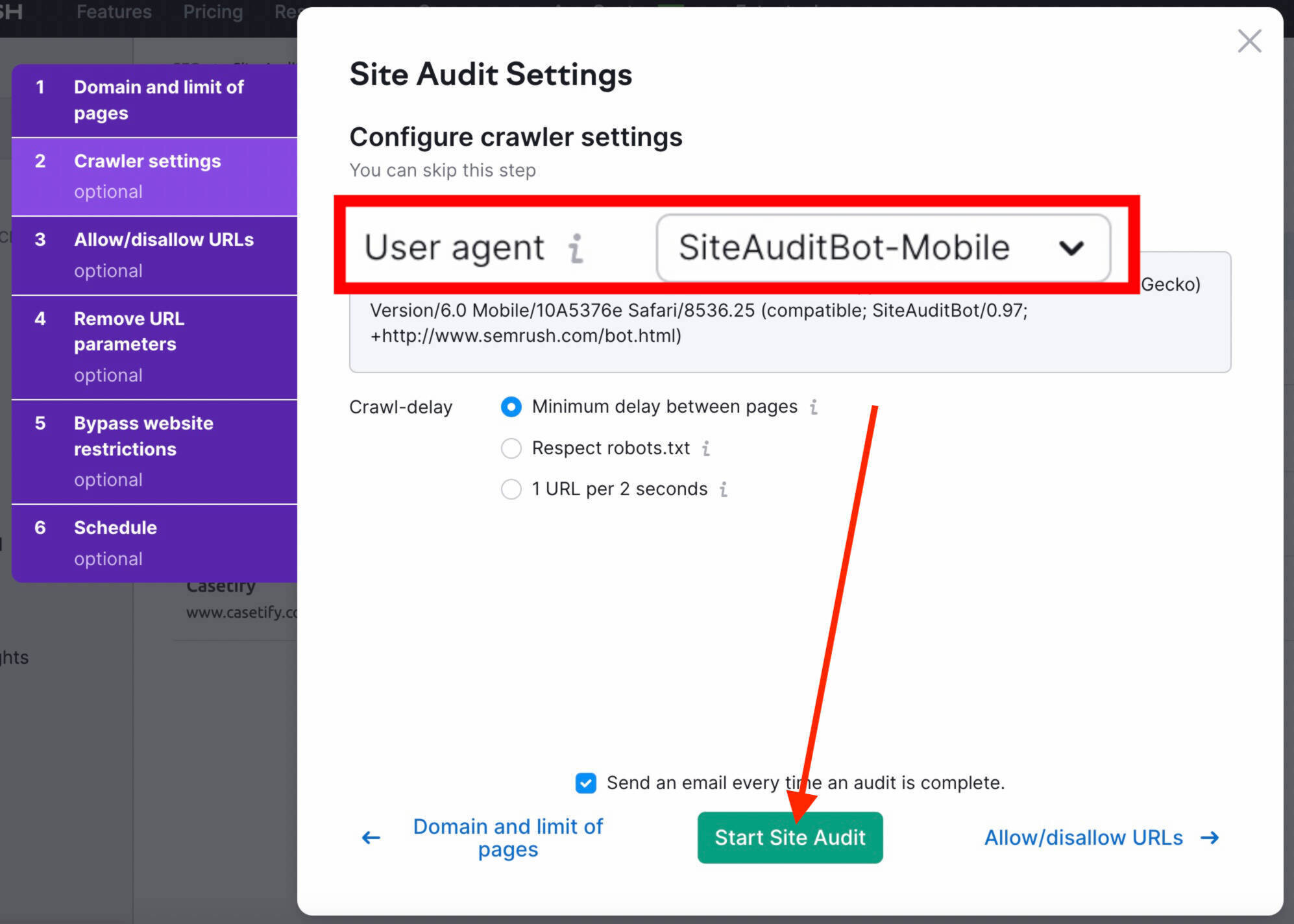Click the Crawl-delay label
1294x924 pixels.
pyautogui.click(x=400, y=407)
